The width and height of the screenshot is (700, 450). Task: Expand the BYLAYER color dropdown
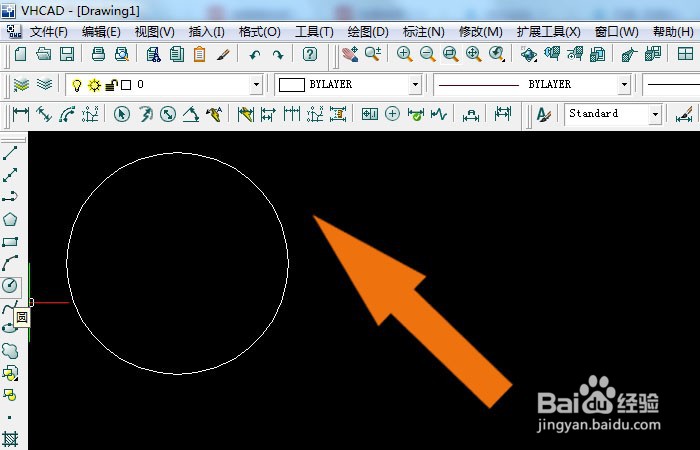point(415,84)
